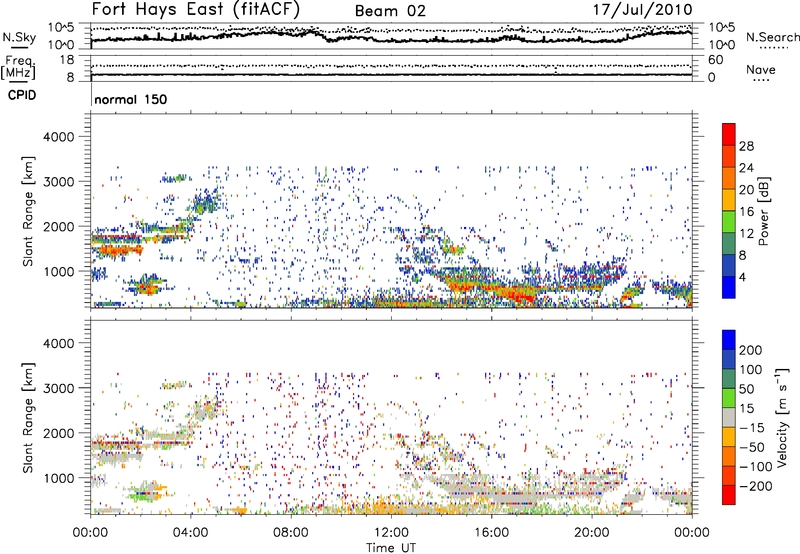The height and width of the screenshot is (554, 800).
Task: Click the '12' tick on Power colorbar
Action: pyautogui.click(x=746, y=234)
